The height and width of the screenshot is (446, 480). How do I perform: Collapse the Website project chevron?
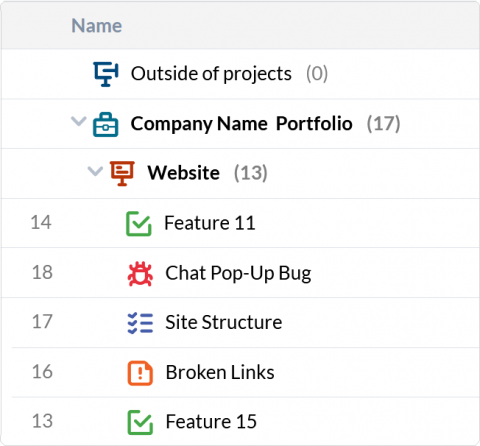pyautogui.click(x=95, y=171)
